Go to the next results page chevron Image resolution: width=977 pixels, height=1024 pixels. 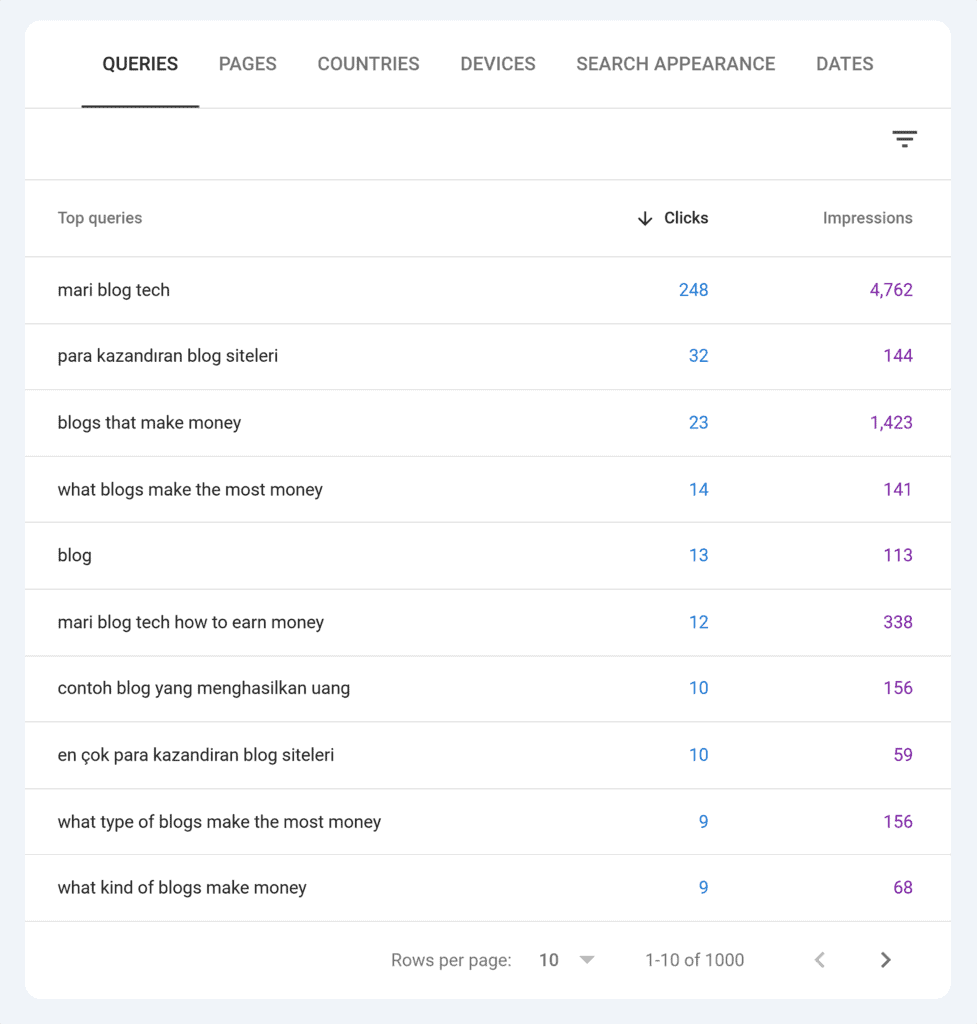(x=885, y=959)
